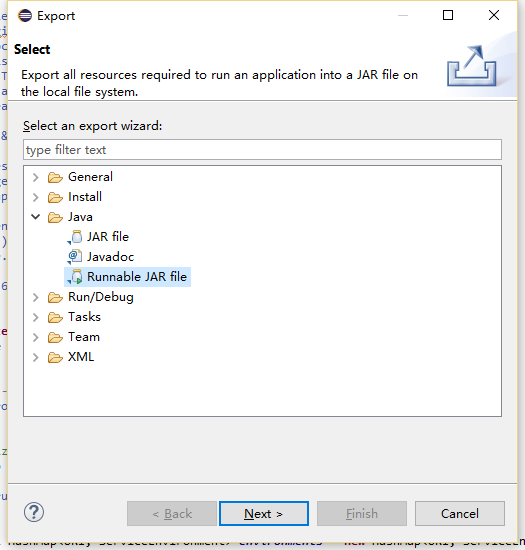Maximize the Export dialog window
The image size is (525, 550).
[x=448, y=15]
